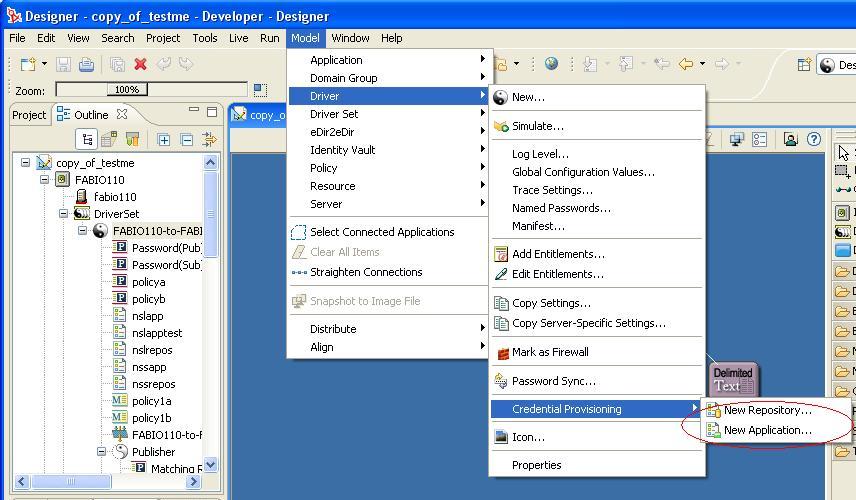Viewport: 856px width, 500px height.
Task: Click the Print icon in toolbar
Action: 86,64
